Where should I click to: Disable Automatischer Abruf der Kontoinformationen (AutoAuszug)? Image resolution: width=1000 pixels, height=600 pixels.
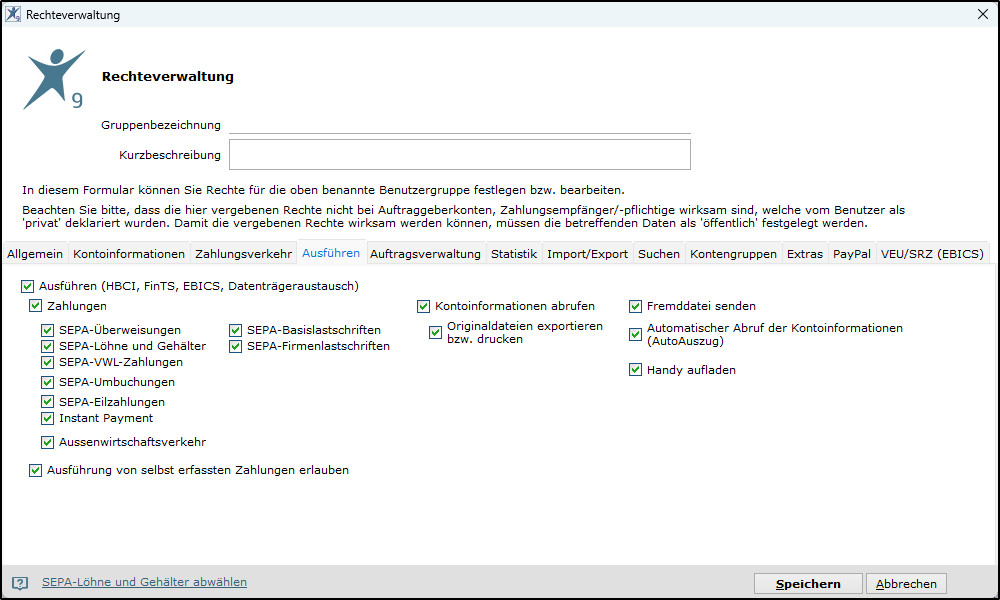635,334
